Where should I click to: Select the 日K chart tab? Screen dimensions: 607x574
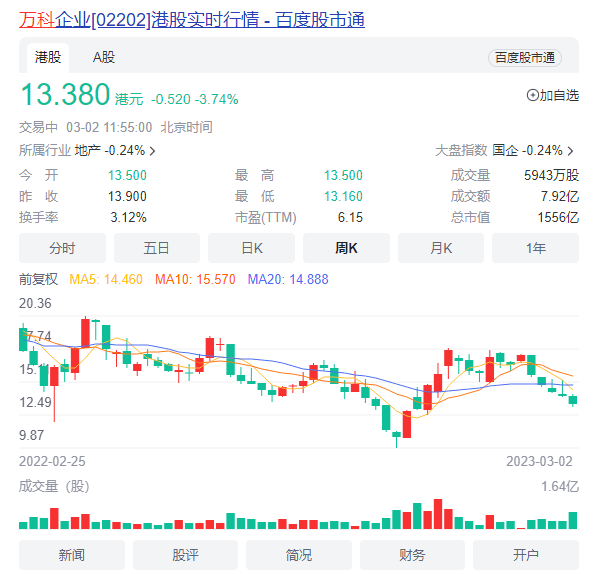click(251, 248)
